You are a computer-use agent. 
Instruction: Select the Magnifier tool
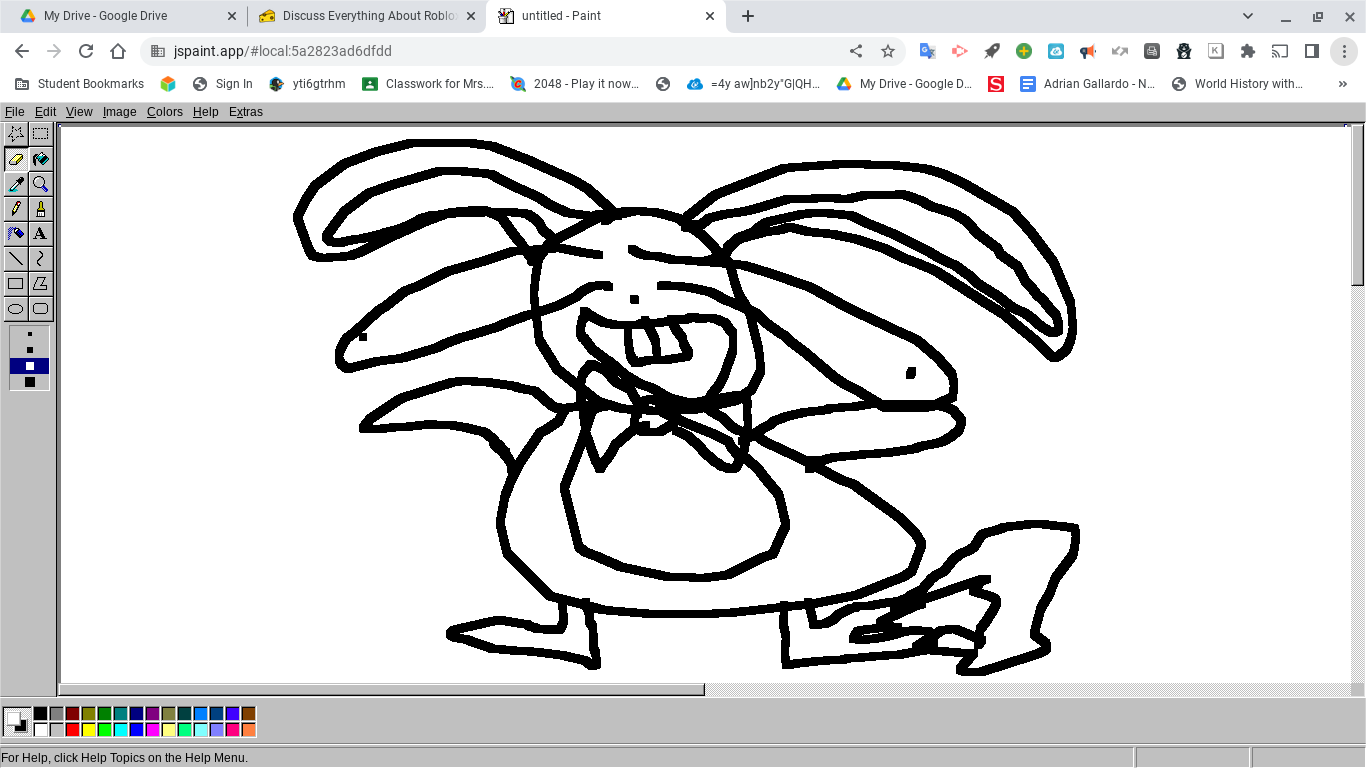40,184
